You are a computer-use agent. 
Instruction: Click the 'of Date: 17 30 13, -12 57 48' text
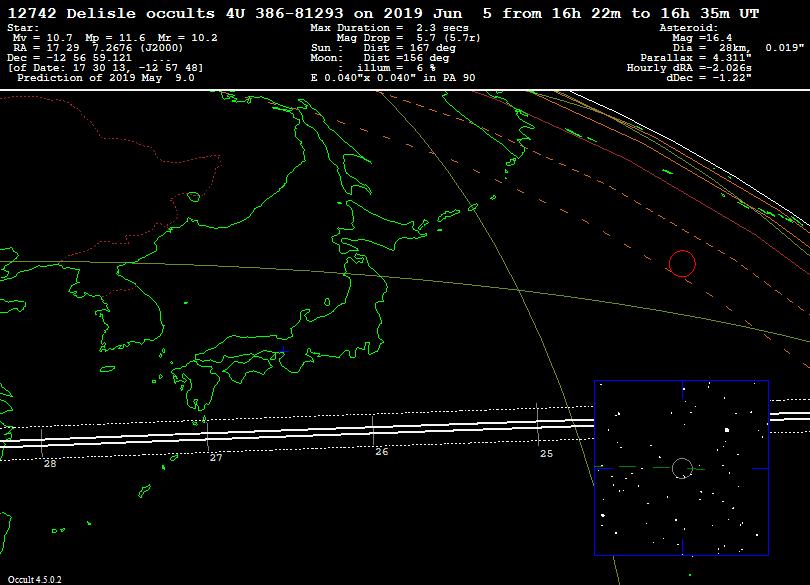[x=106, y=68]
